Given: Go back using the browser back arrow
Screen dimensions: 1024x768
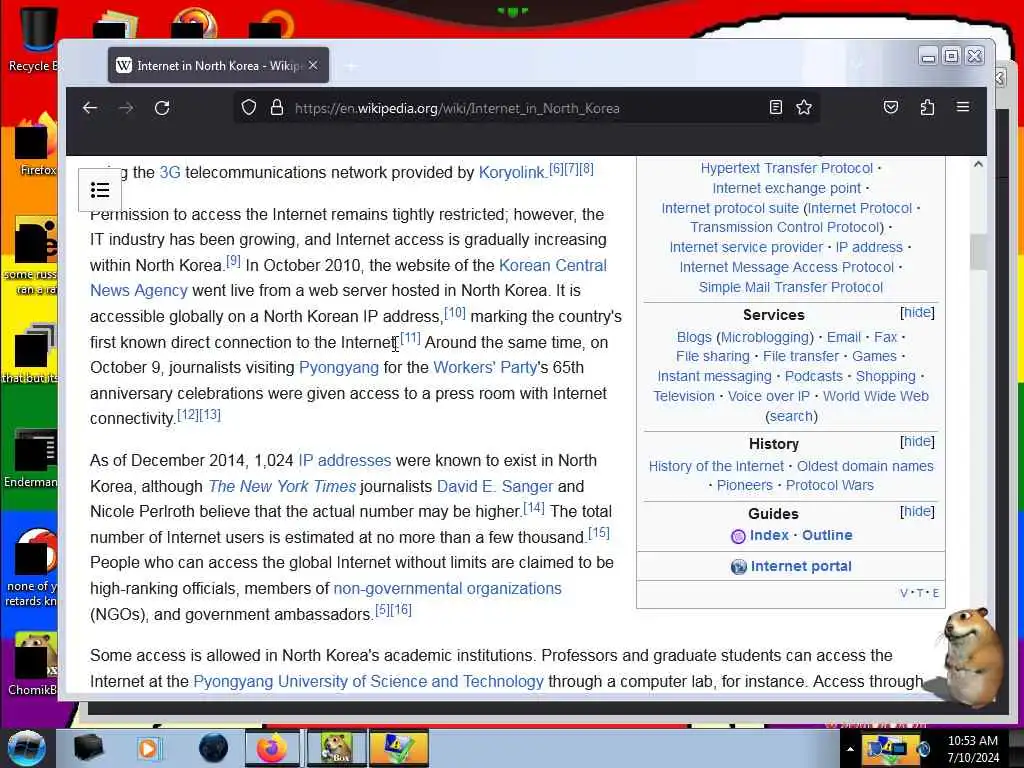Looking at the screenshot, I should 90,108.
